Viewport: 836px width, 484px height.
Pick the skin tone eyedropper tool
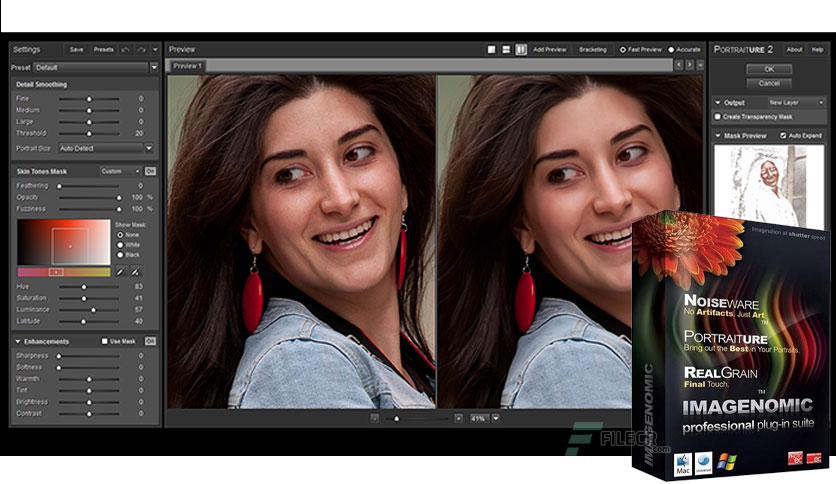[120, 271]
